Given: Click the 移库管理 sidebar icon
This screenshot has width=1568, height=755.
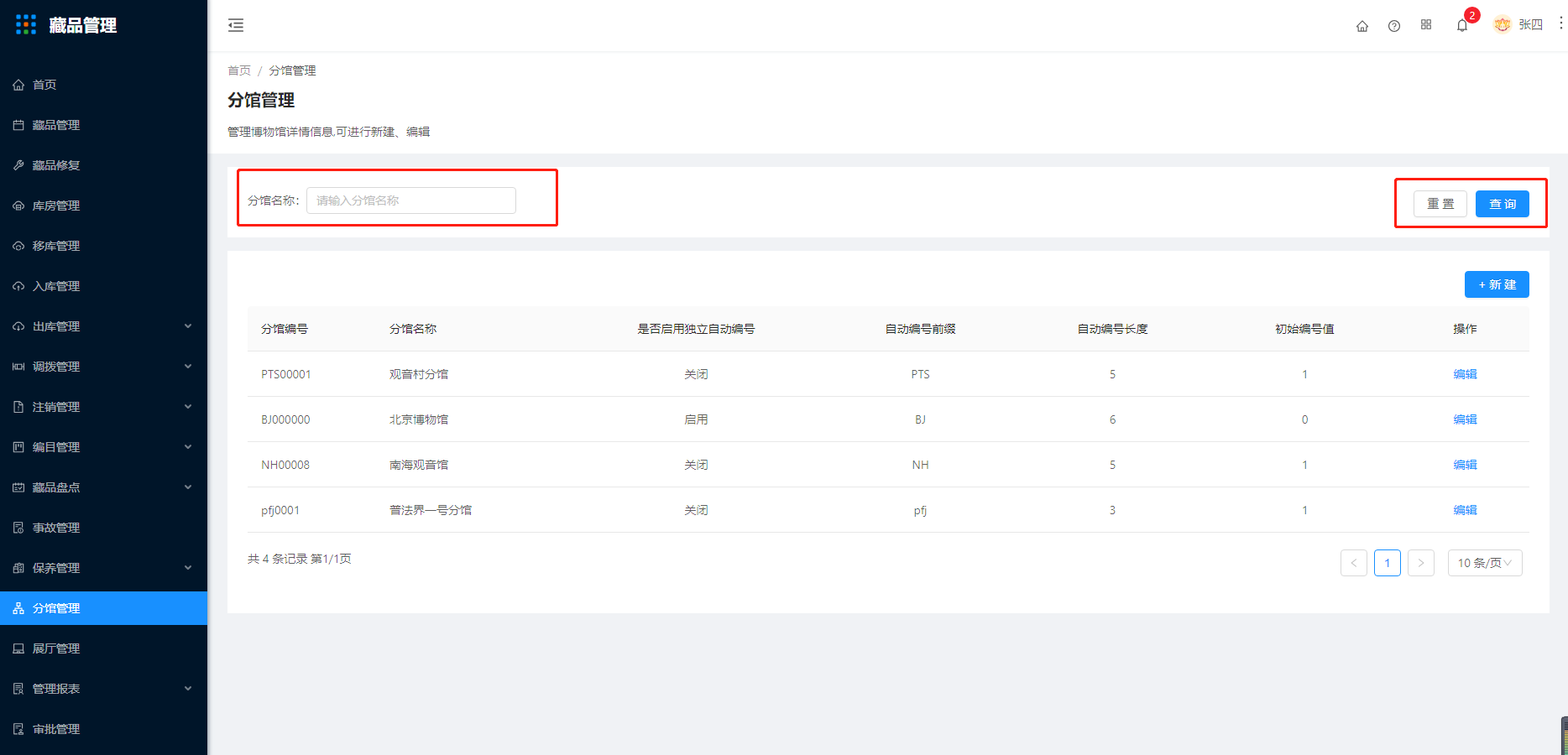Looking at the screenshot, I should 18,246.
